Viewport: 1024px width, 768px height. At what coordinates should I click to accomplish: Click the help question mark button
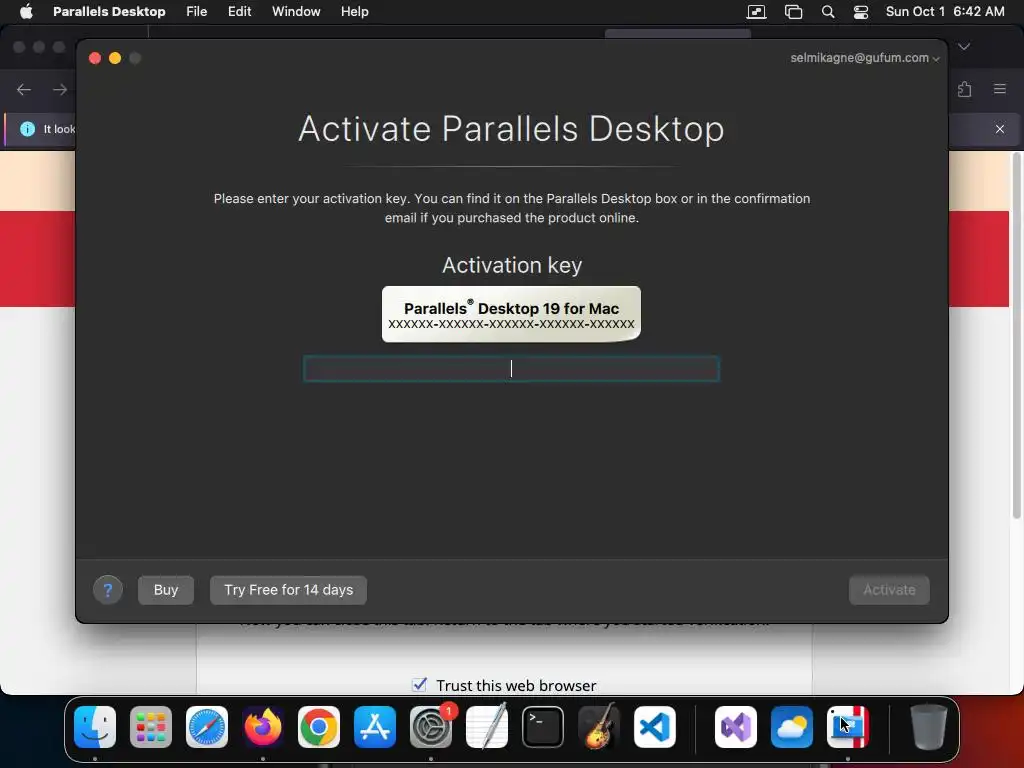(108, 590)
